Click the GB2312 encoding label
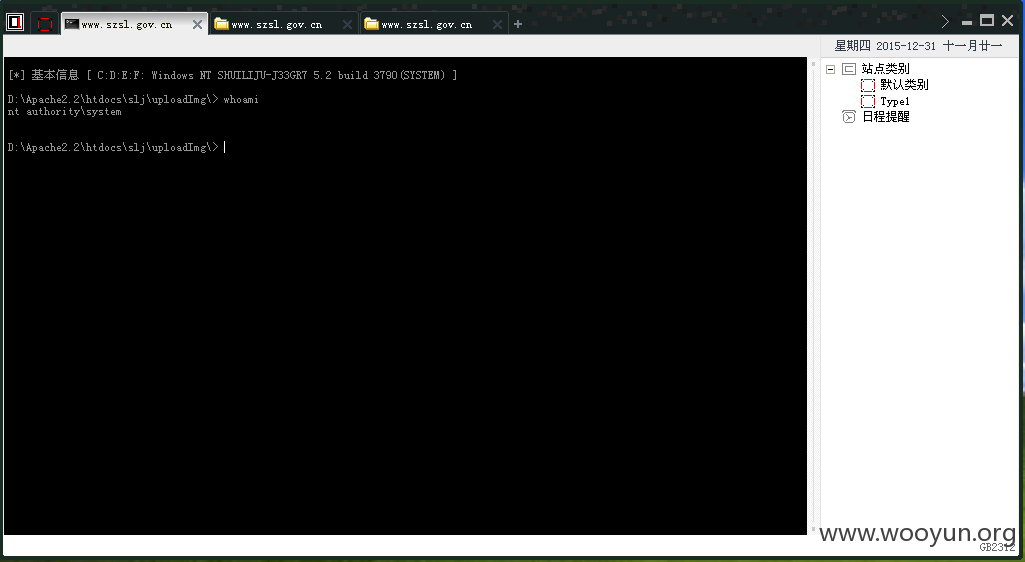This screenshot has width=1025, height=562. [997, 547]
